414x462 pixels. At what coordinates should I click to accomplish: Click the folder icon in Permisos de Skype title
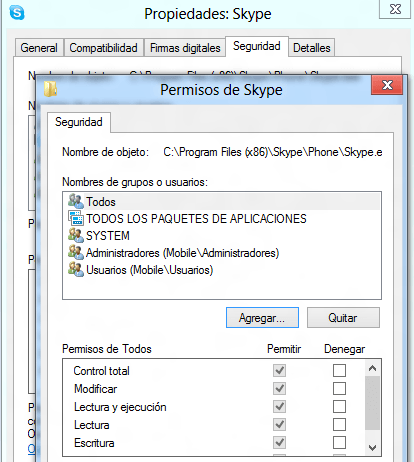coord(50,89)
